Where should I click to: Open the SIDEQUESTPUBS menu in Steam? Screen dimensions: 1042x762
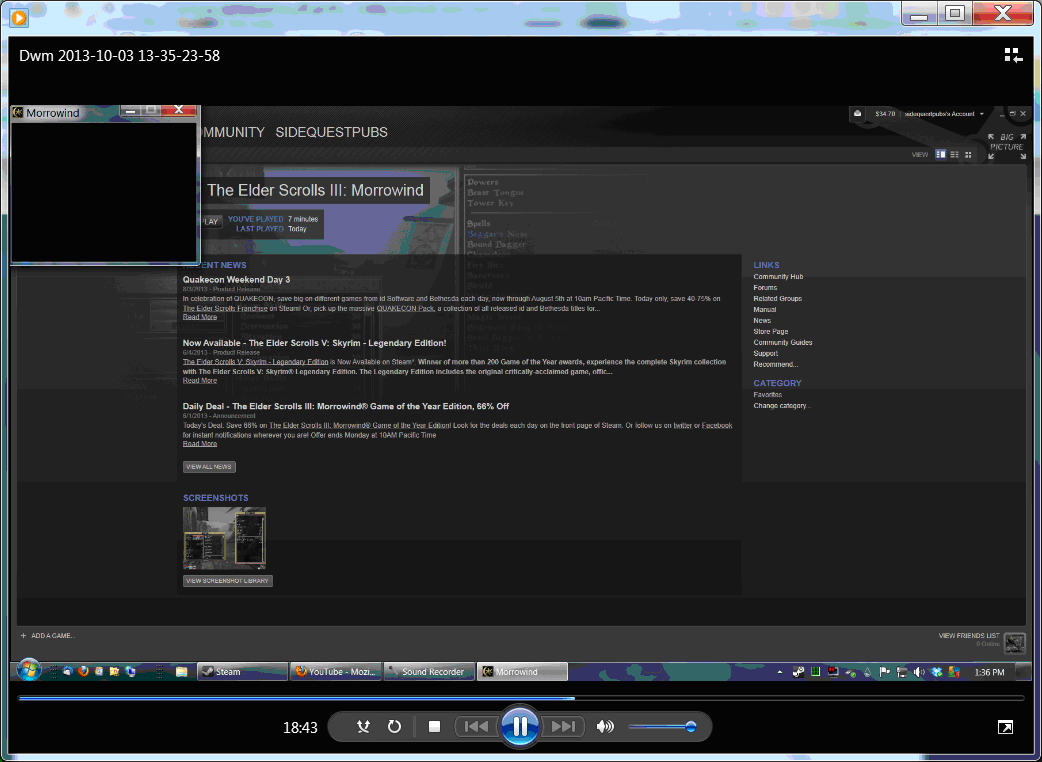pos(331,132)
